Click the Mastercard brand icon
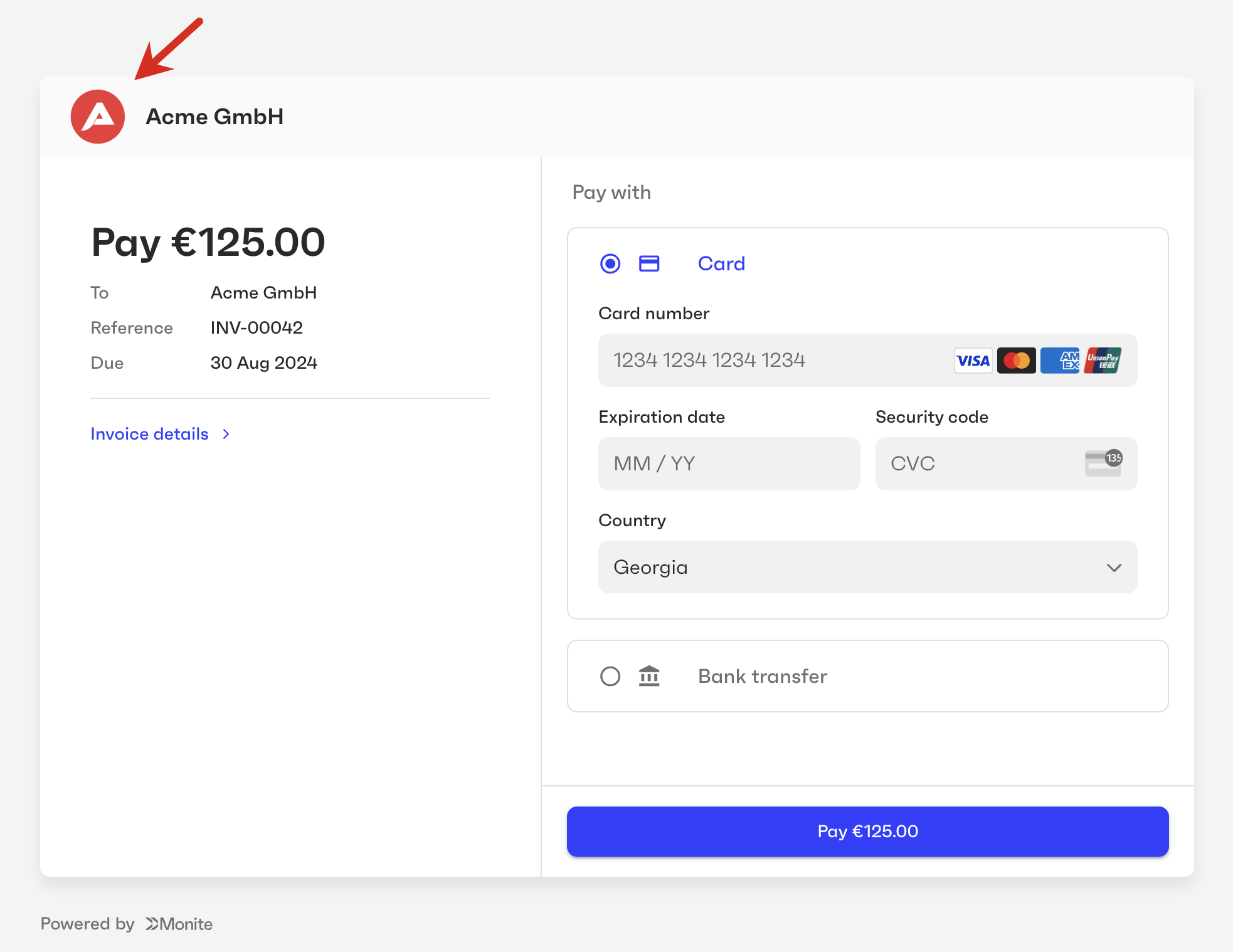The width and height of the screenshot is (1233, 952). pyautogui.click(x=1016, y=361)
